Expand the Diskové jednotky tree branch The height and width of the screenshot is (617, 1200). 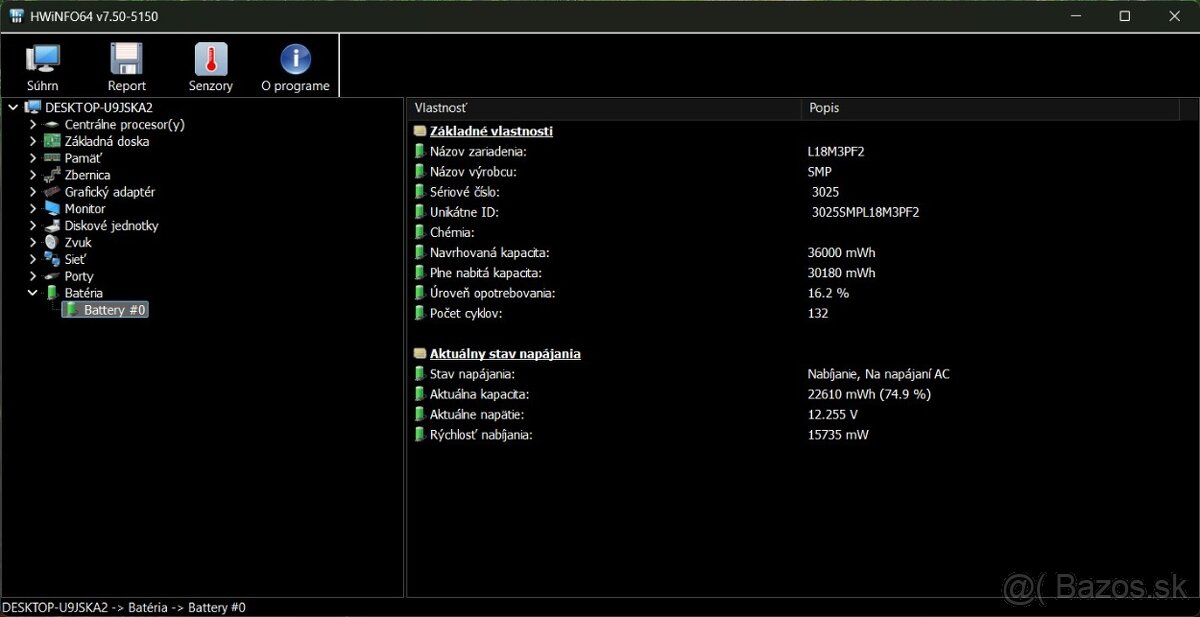click(x=32, y=225)
